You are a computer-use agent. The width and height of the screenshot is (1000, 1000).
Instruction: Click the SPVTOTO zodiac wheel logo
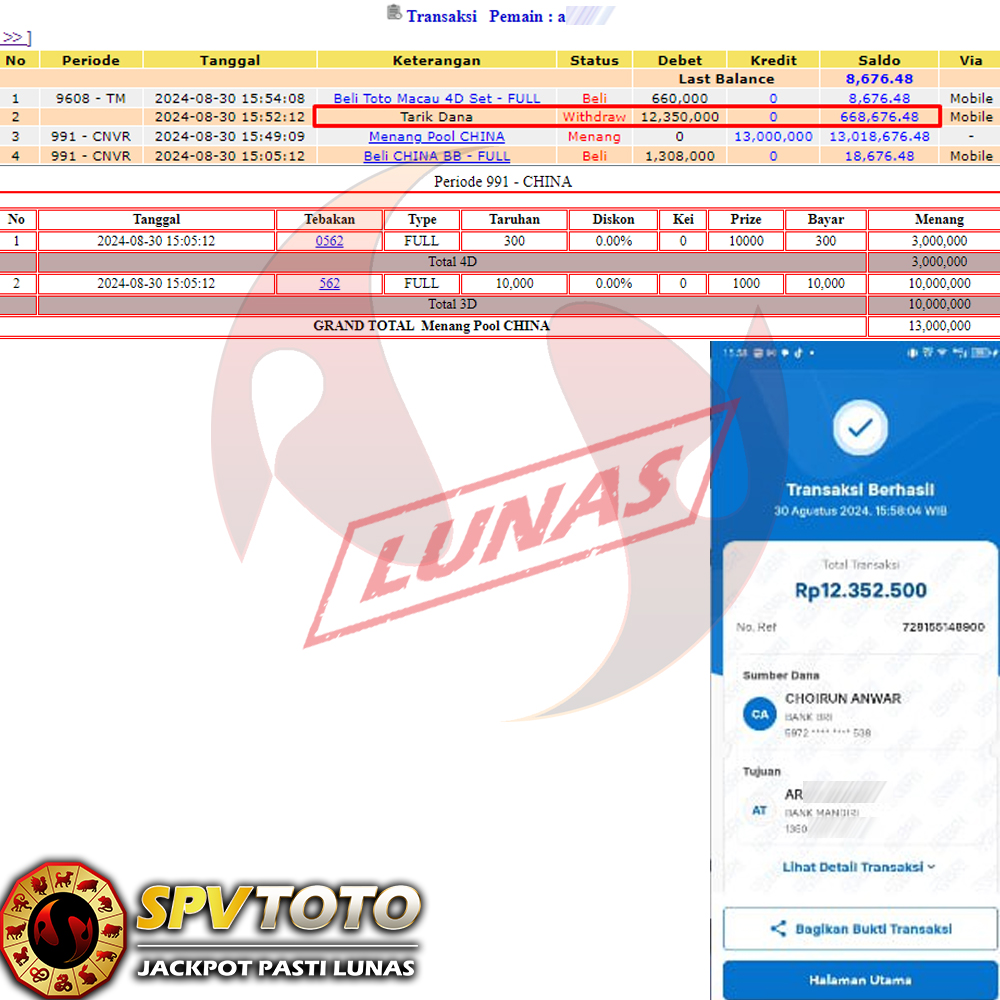63,926
